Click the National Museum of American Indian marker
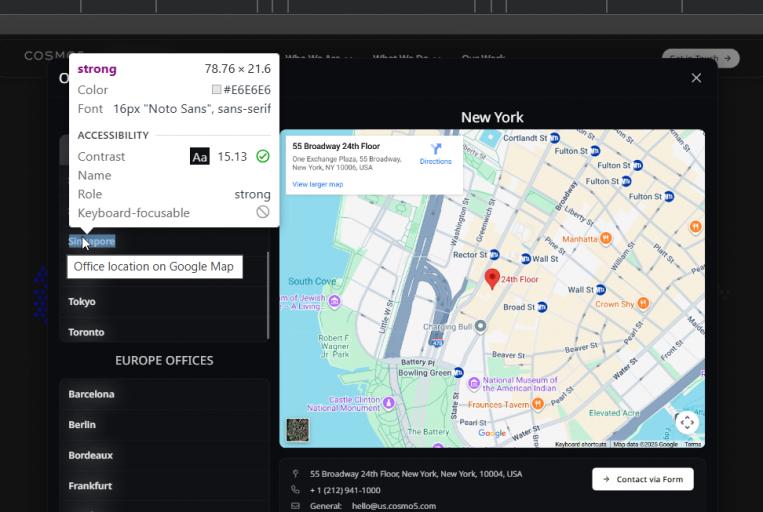The width and height of the screenshot is (763, 512). pos(474,384)
